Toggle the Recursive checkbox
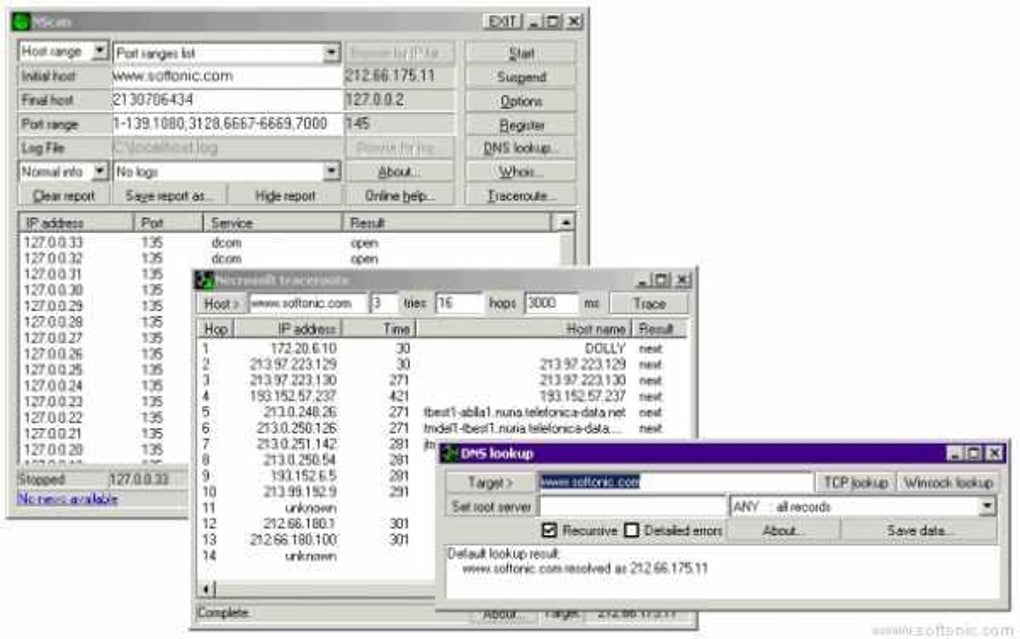The image size is (1020, 639). pos(550,530)
